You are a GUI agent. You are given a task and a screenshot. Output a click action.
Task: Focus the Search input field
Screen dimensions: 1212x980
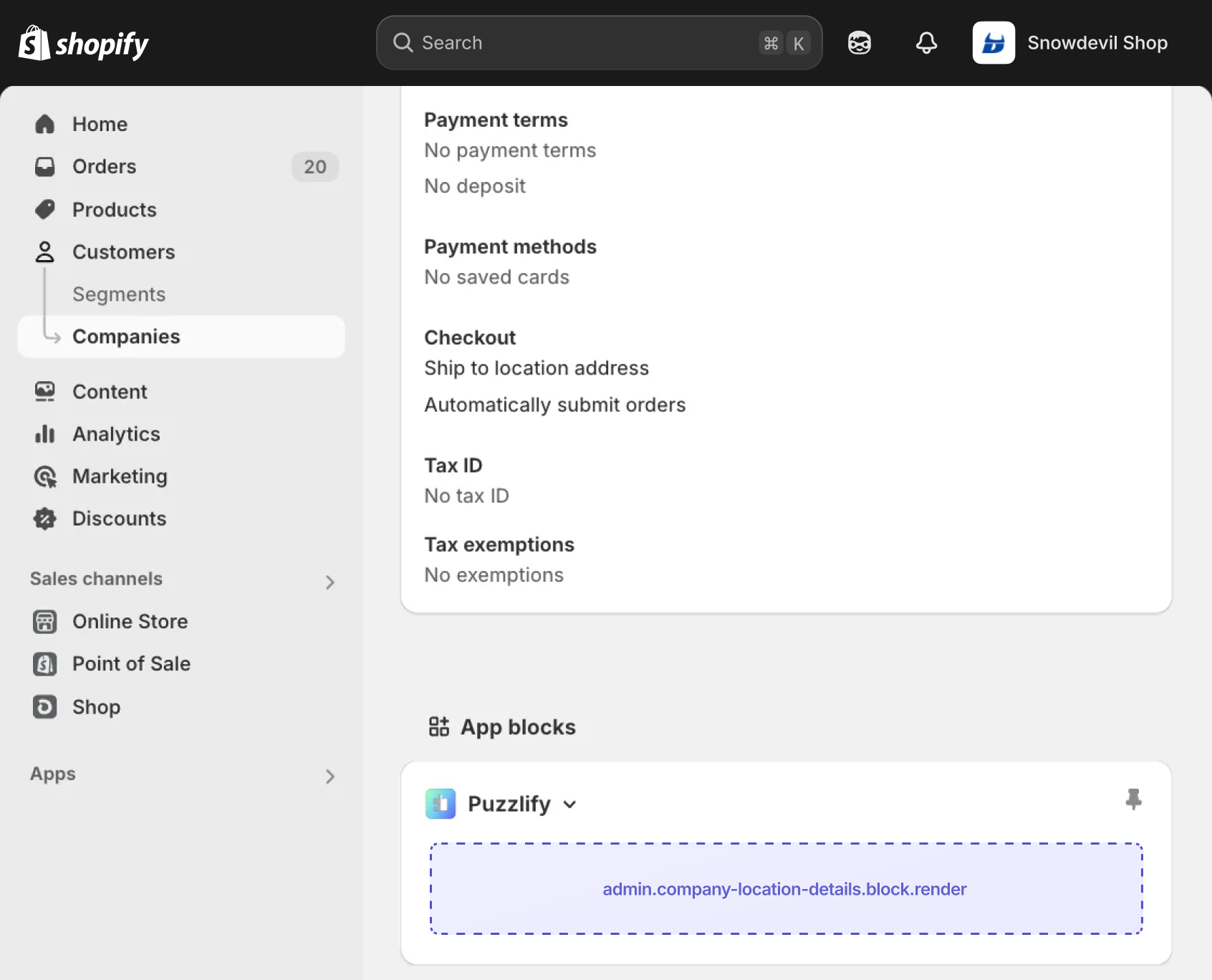(x=599, y=43)
